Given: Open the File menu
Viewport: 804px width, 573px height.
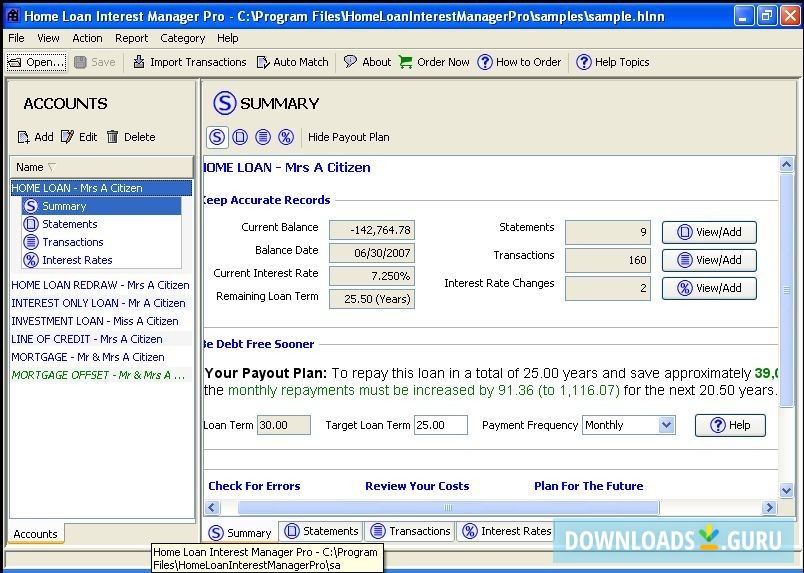Looking at the screenshot, I should [16, 38].
